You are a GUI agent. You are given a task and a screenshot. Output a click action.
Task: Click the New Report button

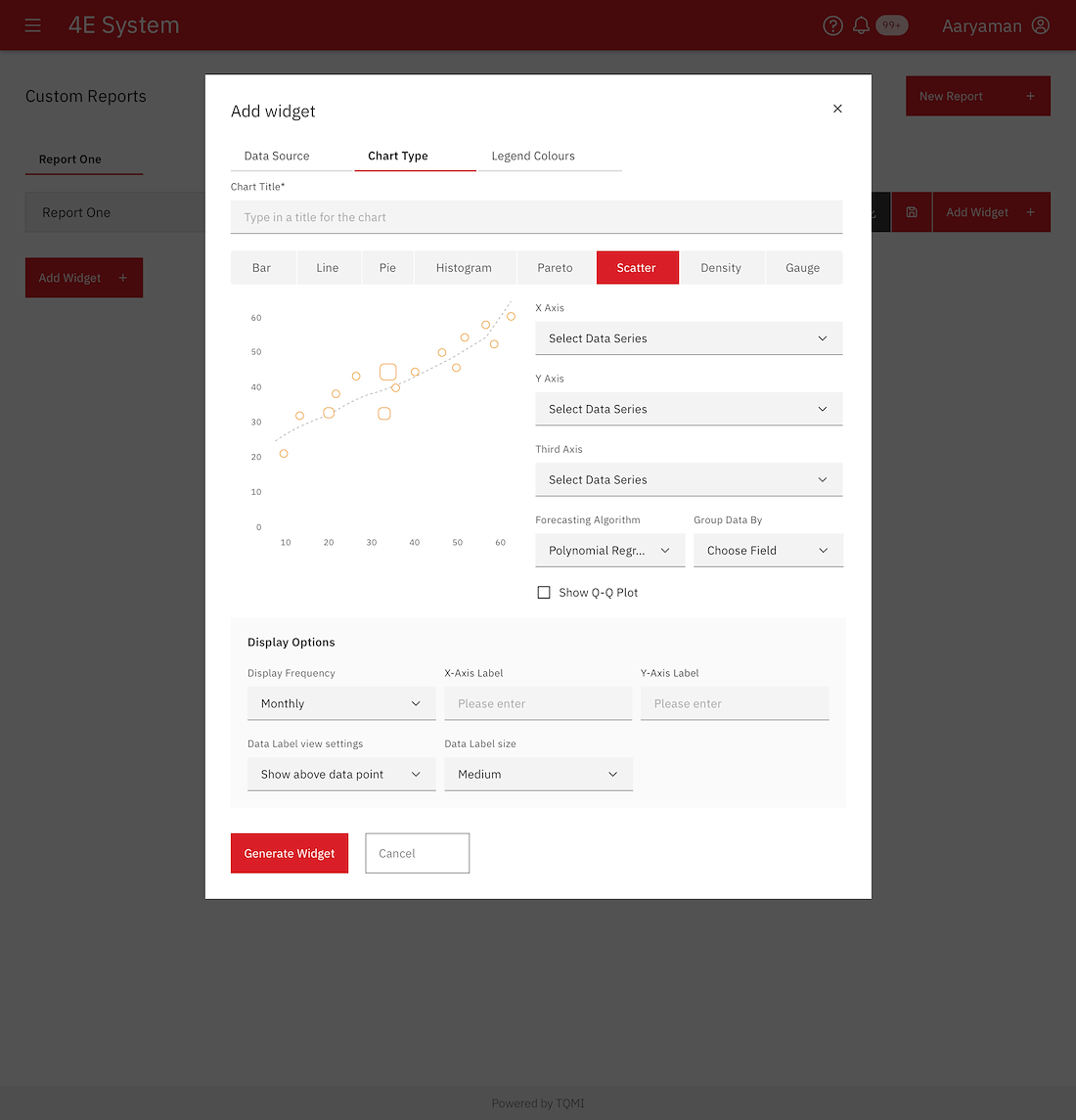(x=977, y=96)
